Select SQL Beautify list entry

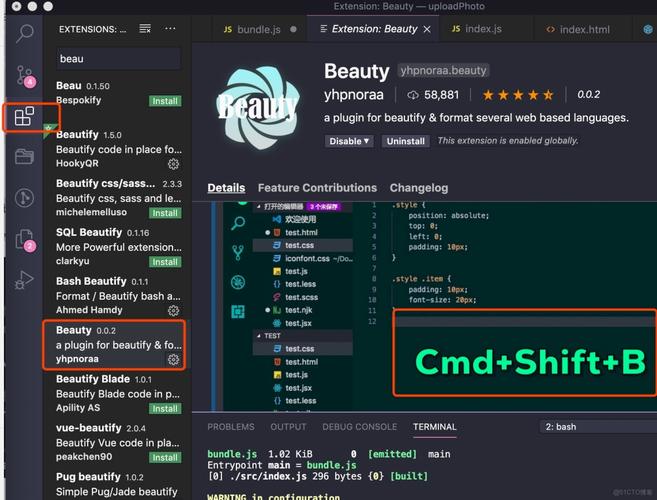click(x=116, y=247)
